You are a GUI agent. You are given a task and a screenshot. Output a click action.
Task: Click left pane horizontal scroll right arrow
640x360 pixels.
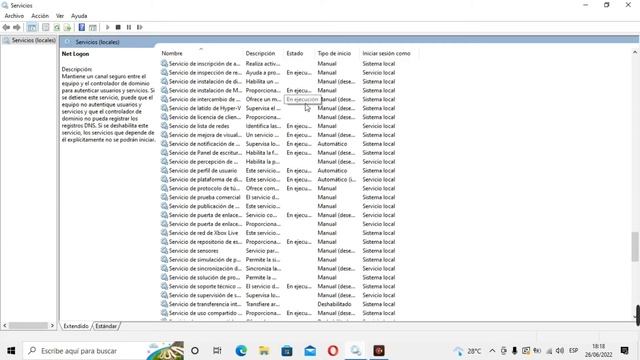[x=52, y=326]
